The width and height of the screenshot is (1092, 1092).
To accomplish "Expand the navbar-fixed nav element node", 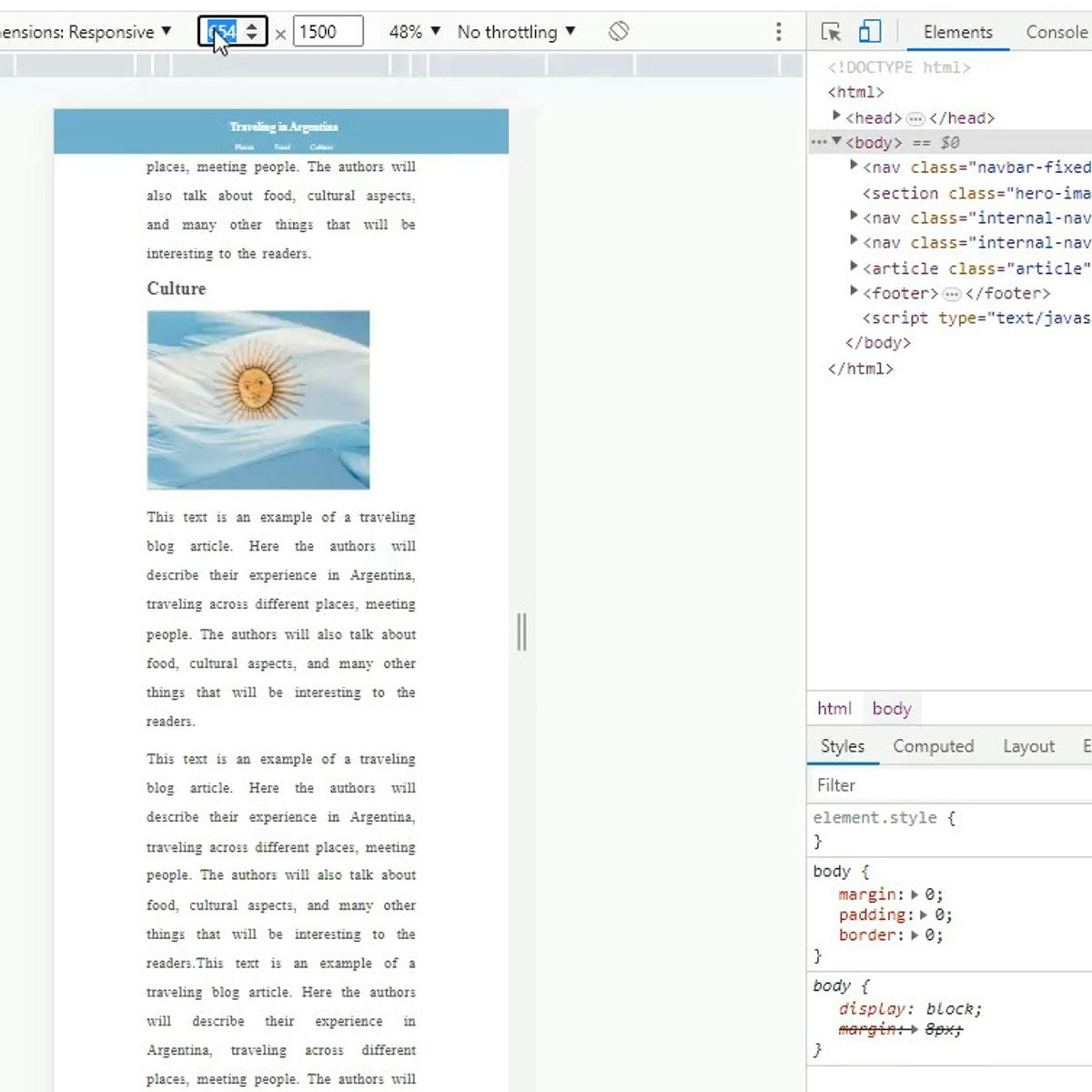I will 853,165.
